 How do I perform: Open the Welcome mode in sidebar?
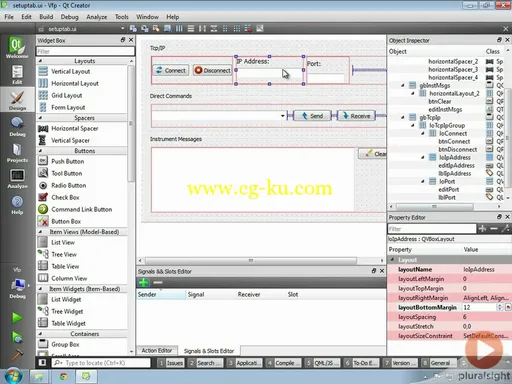(x=17, y=47)
